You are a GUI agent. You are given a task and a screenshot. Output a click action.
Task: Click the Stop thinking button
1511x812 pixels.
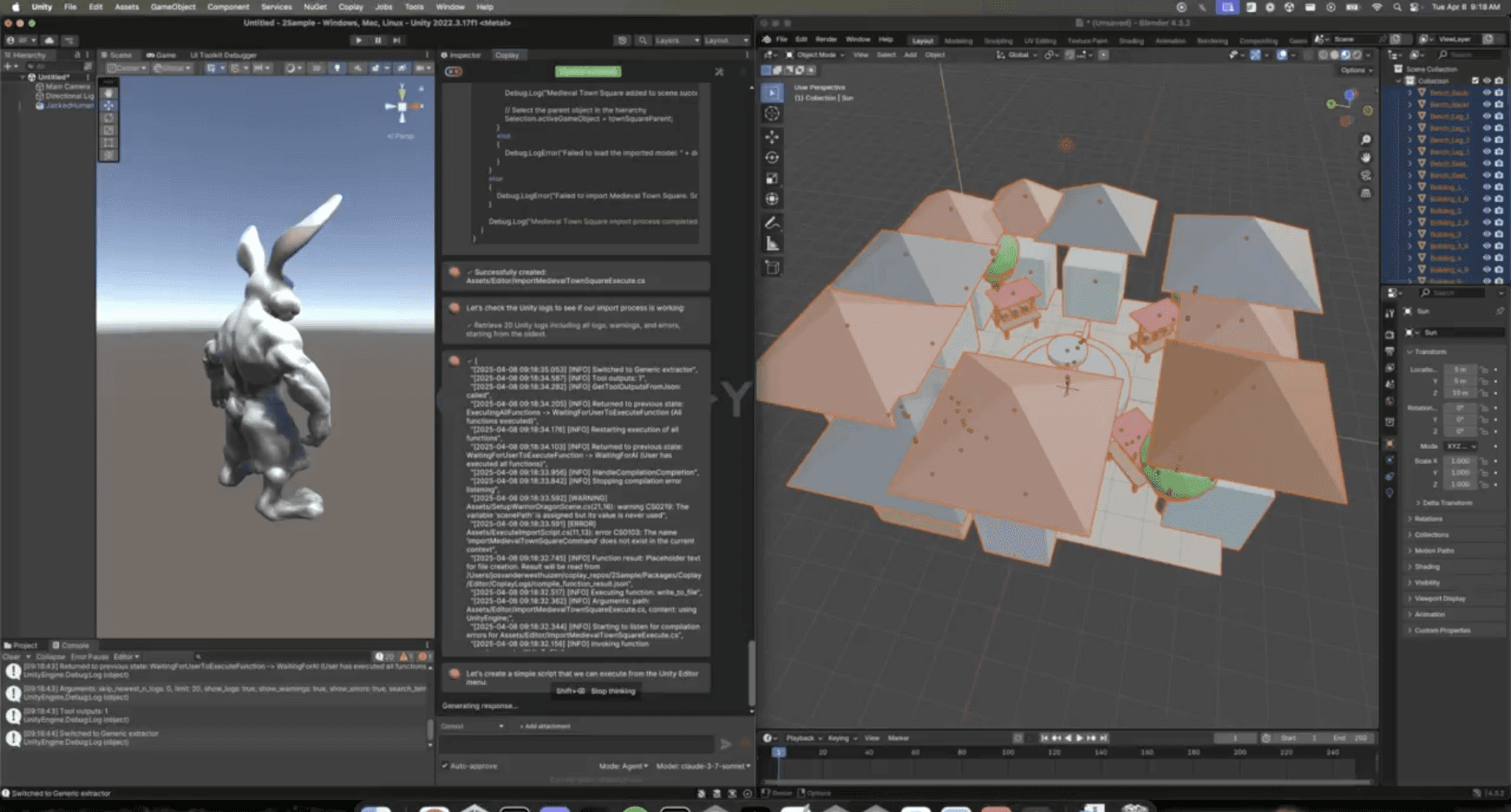click(x=614, y=692)
